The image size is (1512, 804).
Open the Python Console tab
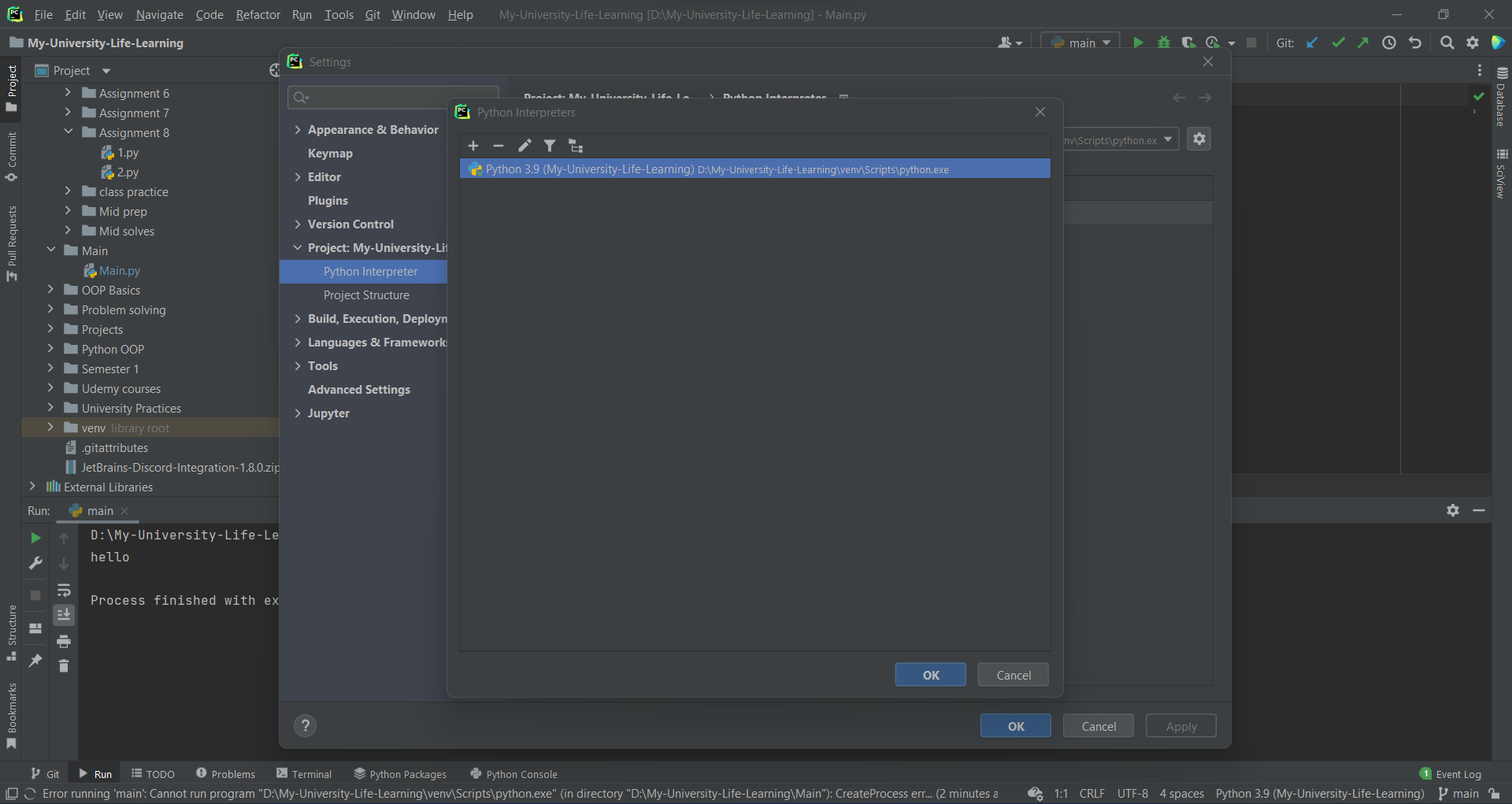513,774
